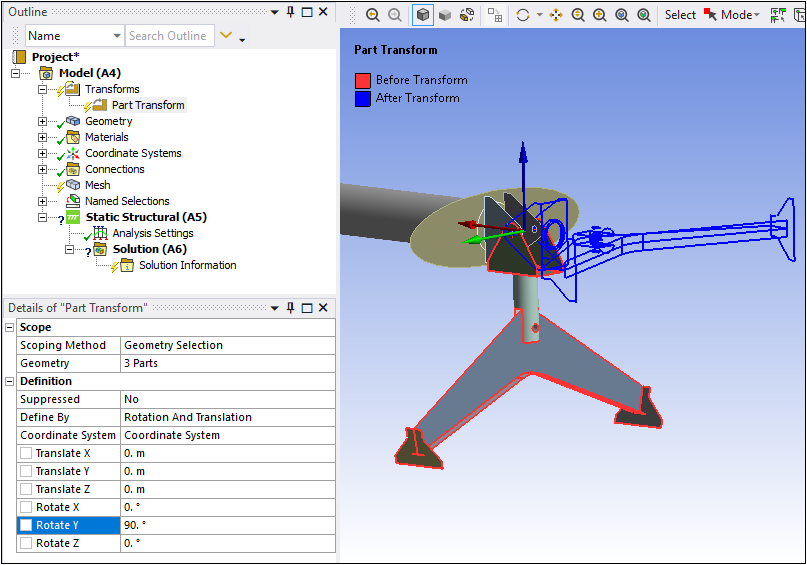Collapse the Transforms node

(x=42, y=89)
